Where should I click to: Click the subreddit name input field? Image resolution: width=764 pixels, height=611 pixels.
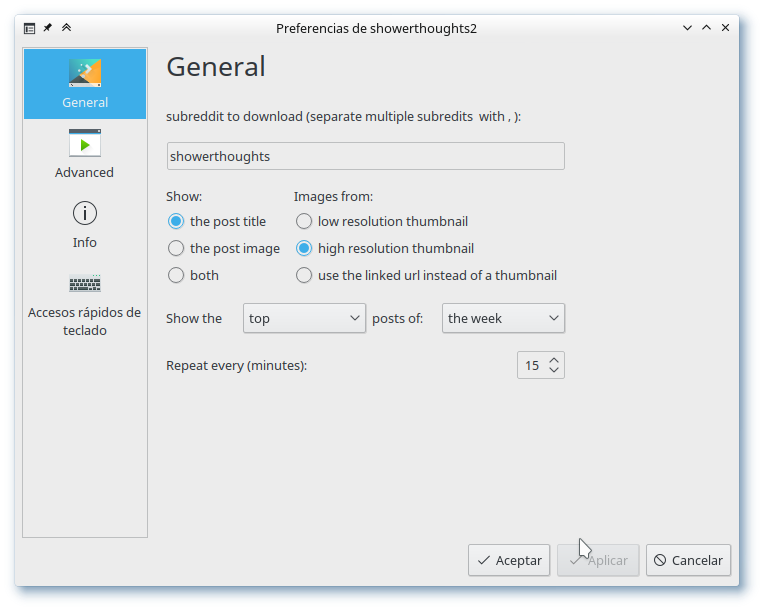click(x=365, y=156)
